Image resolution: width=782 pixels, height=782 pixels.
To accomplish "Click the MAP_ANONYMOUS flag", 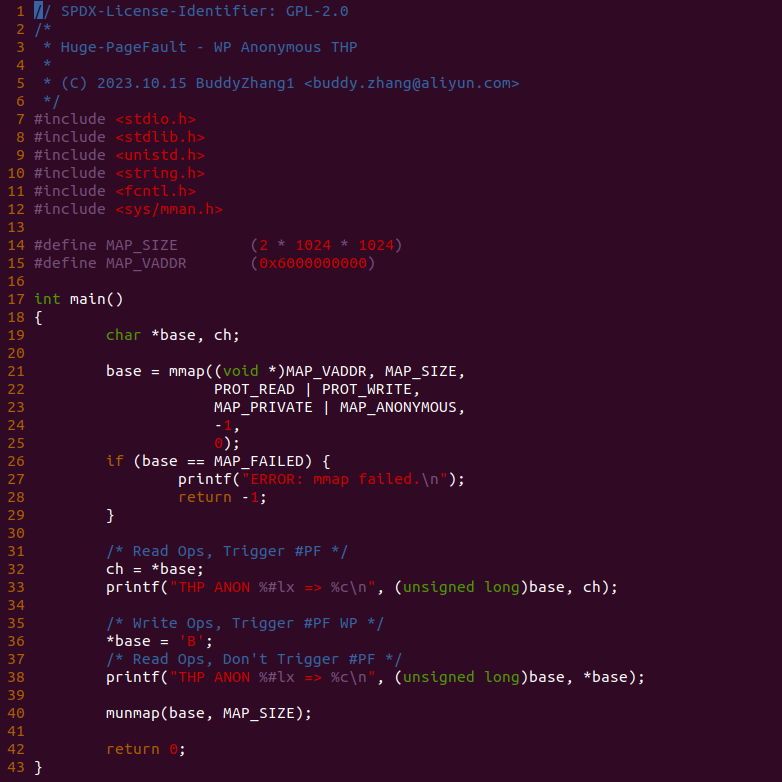I will (x=398, y=407).
